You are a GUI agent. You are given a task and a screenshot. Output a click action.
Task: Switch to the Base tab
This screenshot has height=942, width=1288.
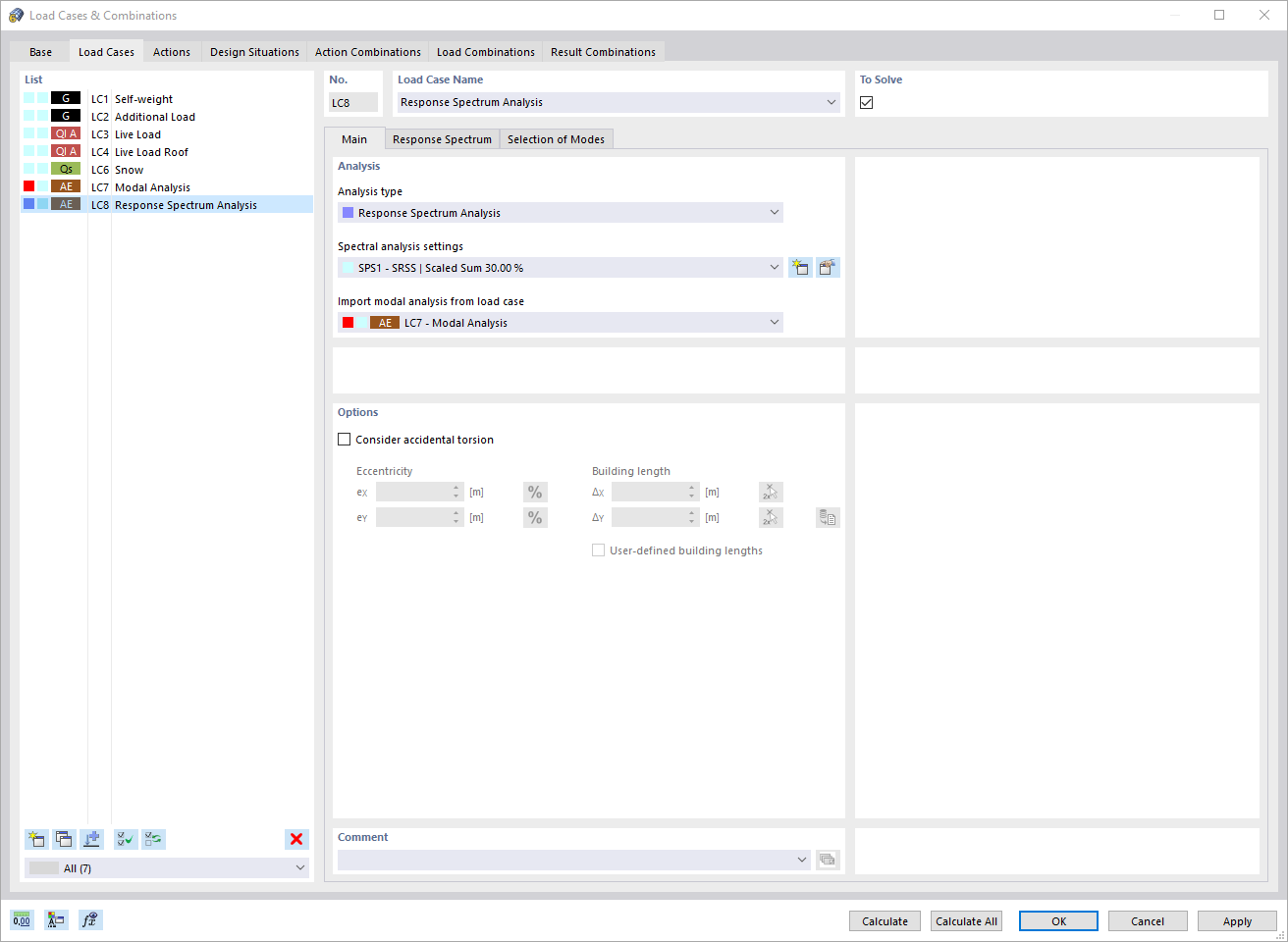tap(40, 52)
